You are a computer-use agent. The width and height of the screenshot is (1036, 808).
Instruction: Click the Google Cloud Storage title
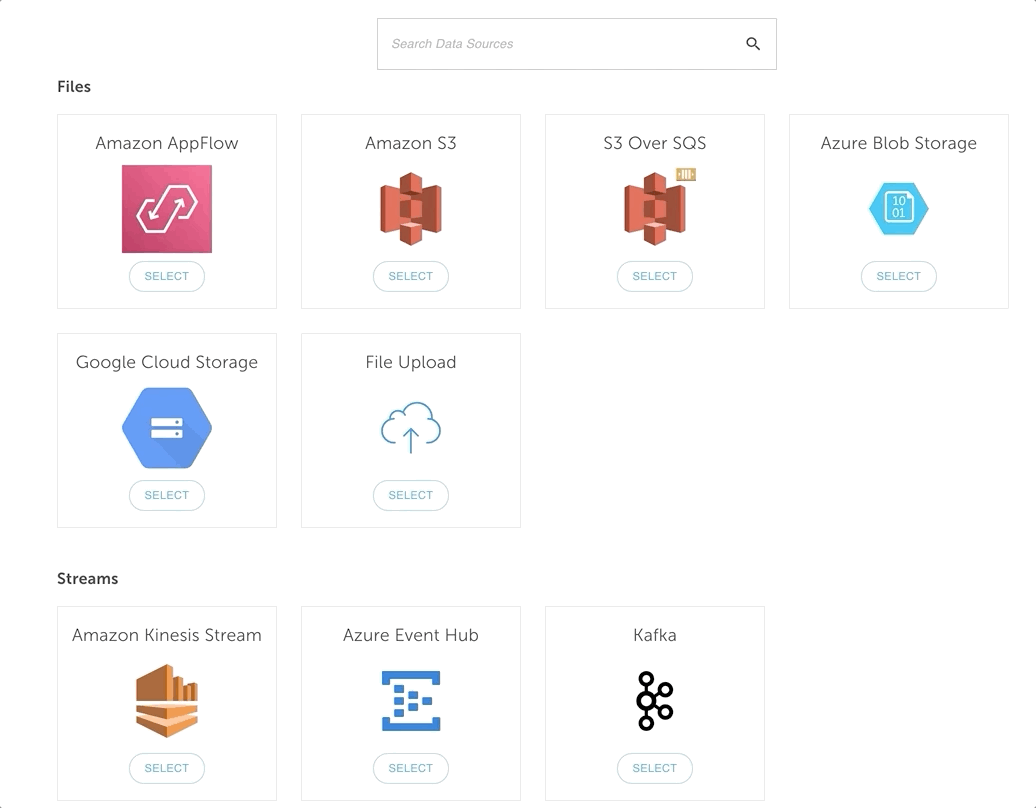point(166,362)
